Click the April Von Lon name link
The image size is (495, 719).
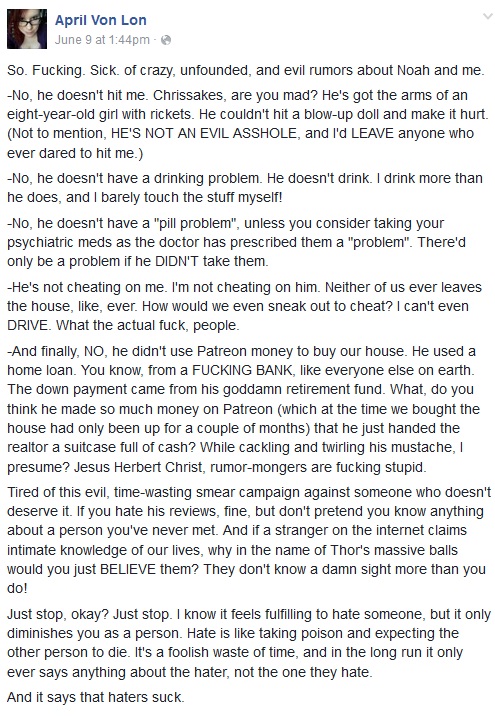100,20
